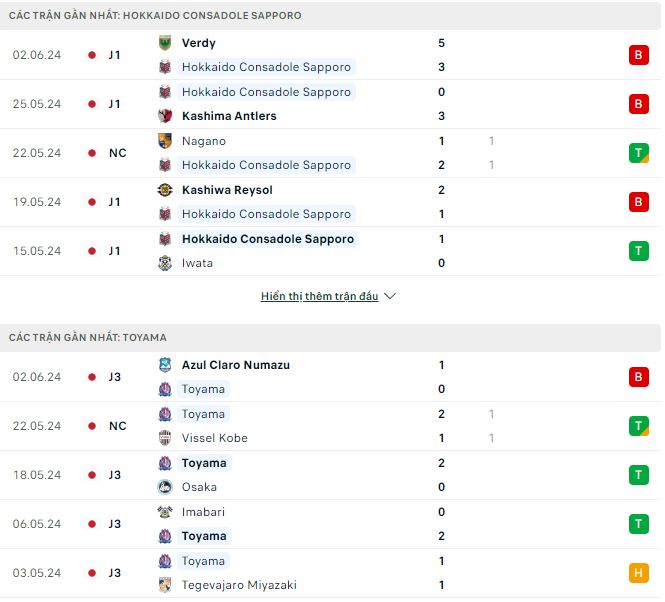Screen dimensions: 665x602
Task: Click green T badge for Sapporo vs Iwata
Action: coord(638,251)
